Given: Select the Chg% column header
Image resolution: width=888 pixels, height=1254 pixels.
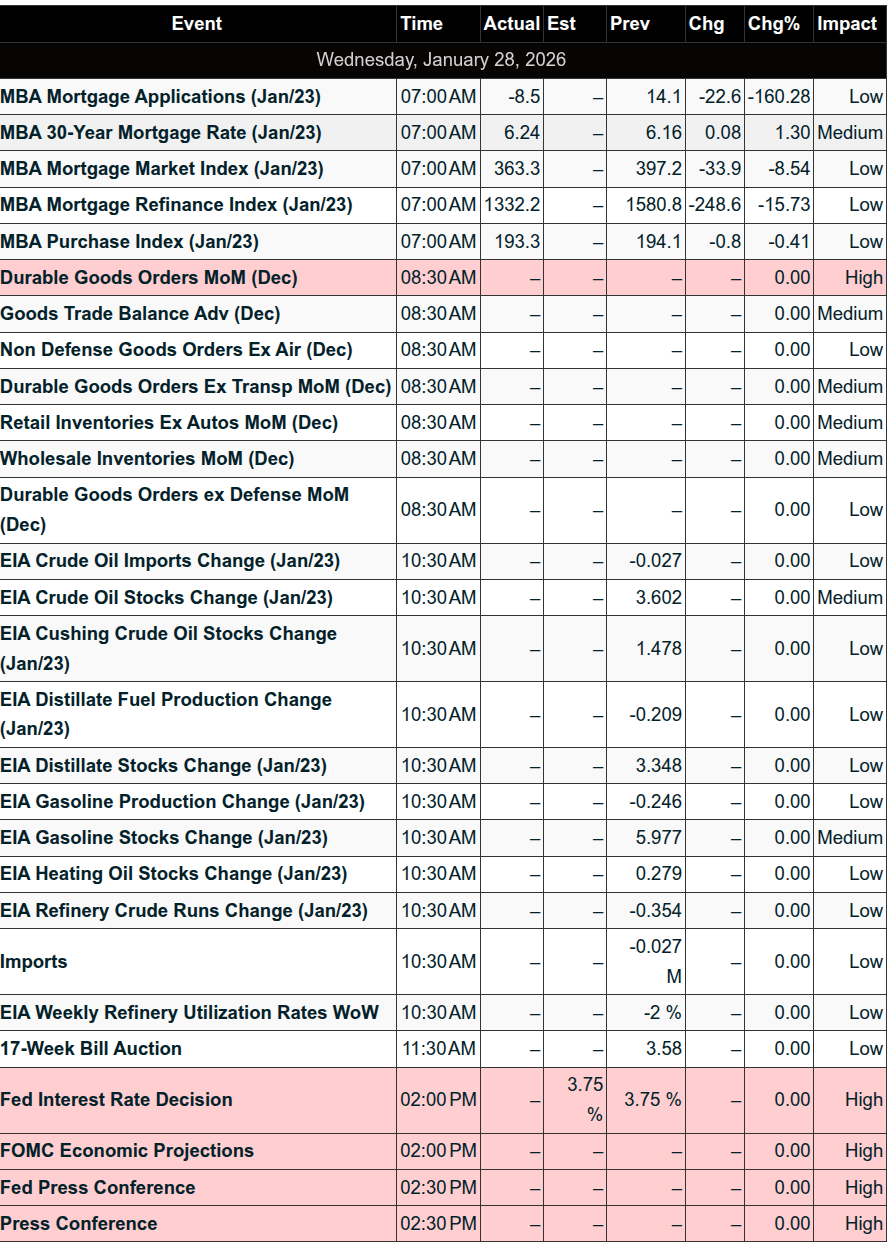Looking at the screenshot, I should click(773, 24).
